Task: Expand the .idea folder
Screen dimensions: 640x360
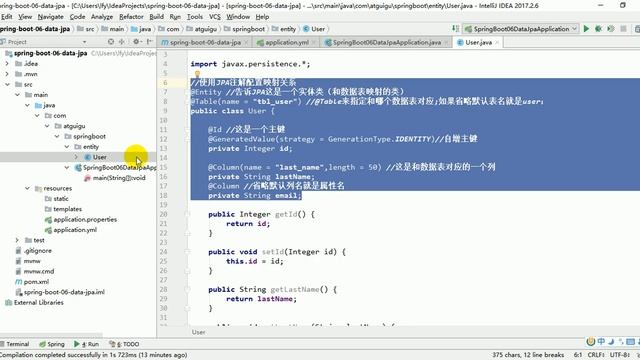Action: point(7,64)
